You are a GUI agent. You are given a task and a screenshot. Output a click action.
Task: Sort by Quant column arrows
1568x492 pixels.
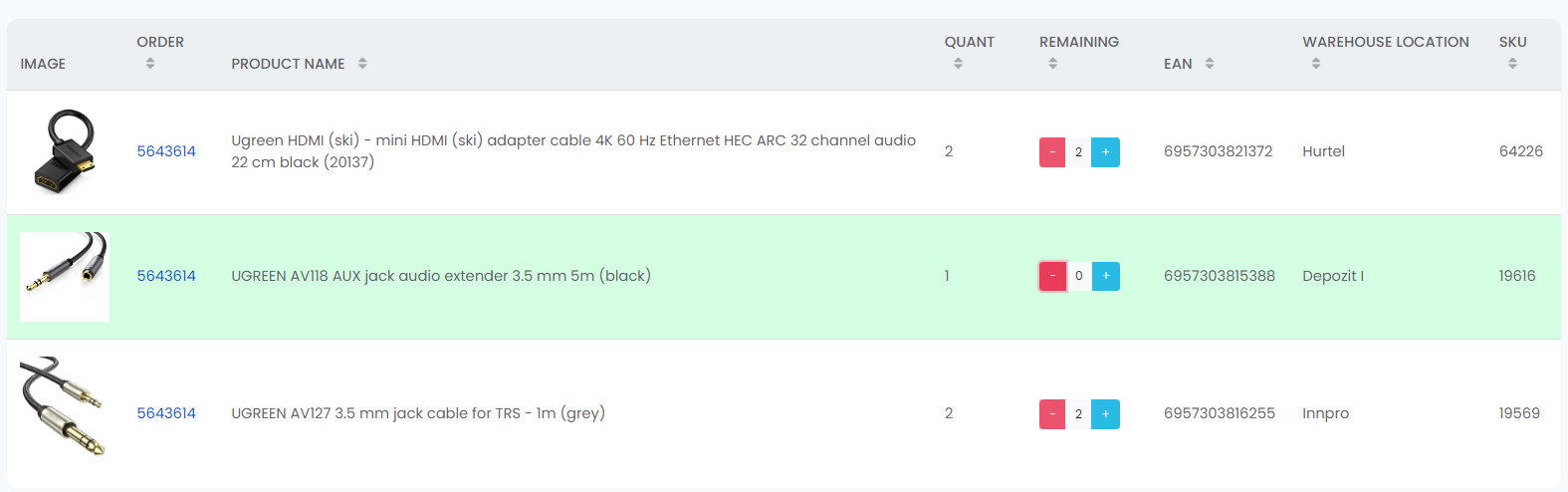(x=958, y=64)
